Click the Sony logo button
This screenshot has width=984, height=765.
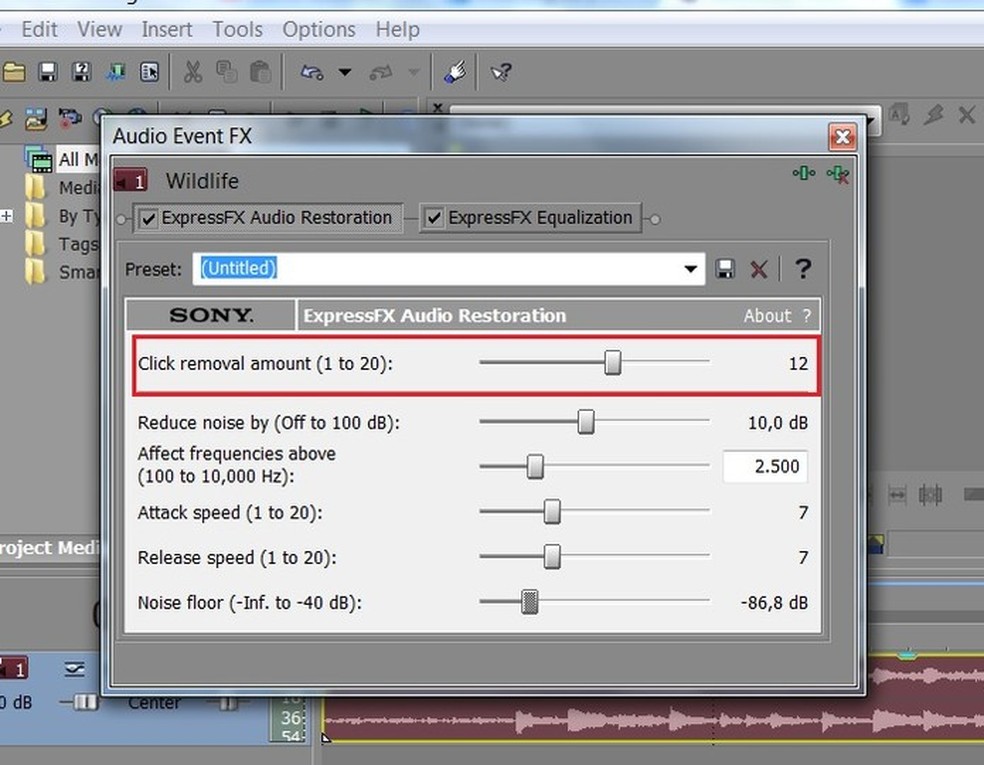[x=211, y=316]
